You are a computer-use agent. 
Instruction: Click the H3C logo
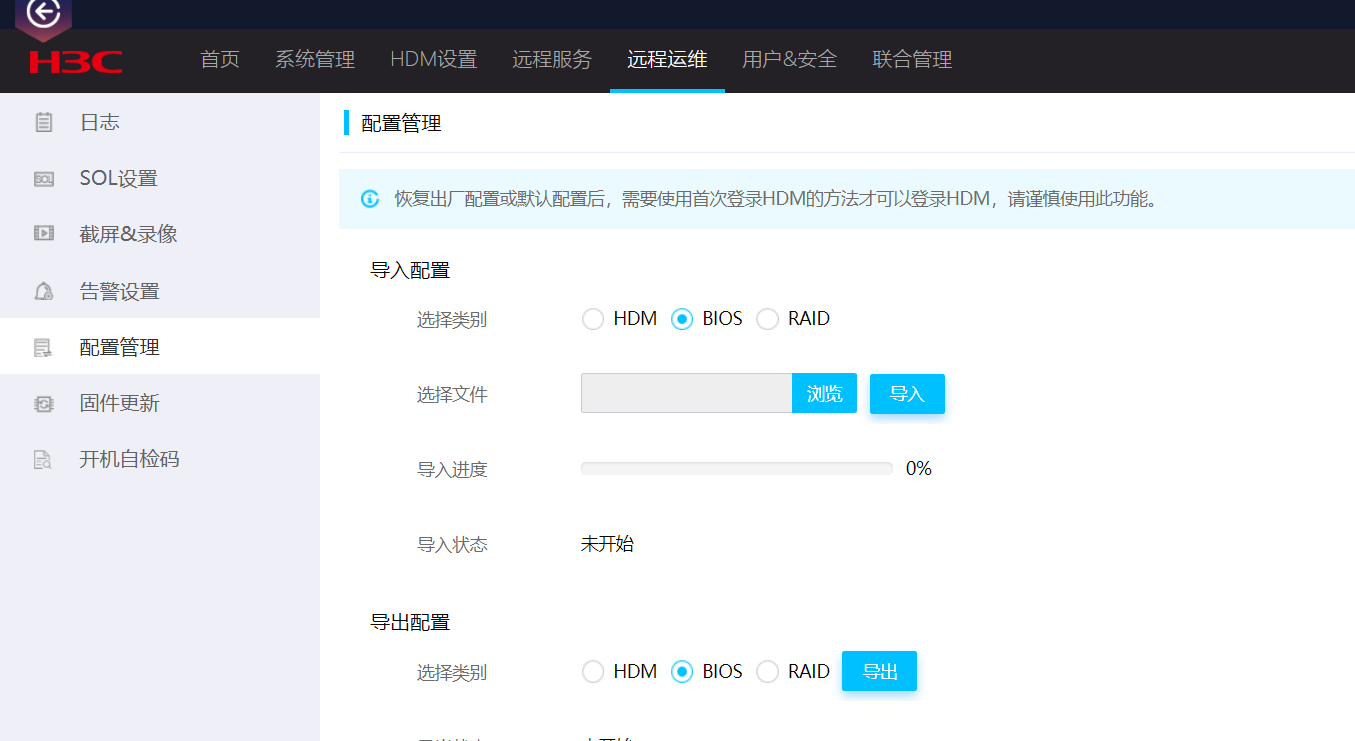point(76,61)
